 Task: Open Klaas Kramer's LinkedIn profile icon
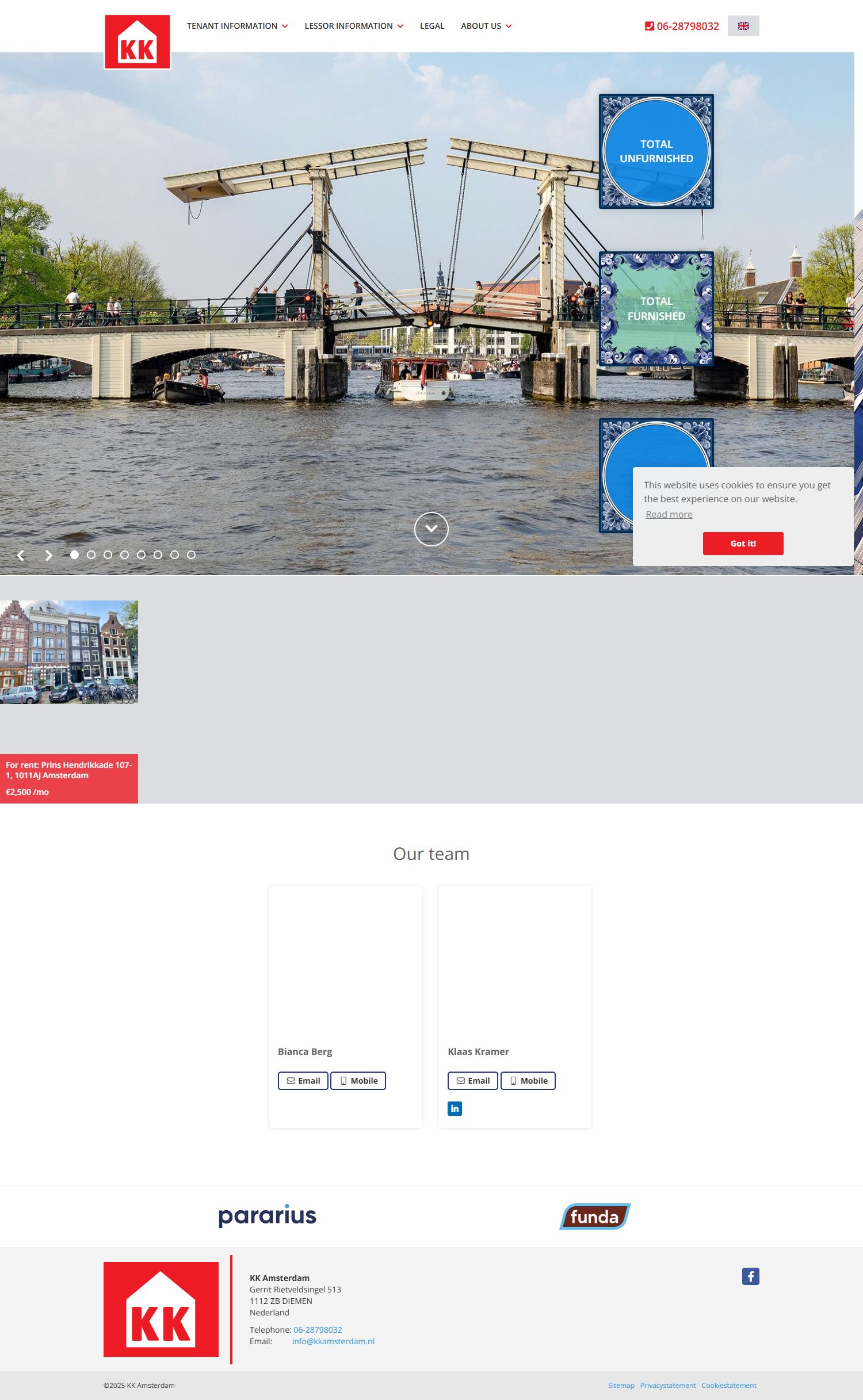point(455,1108)
